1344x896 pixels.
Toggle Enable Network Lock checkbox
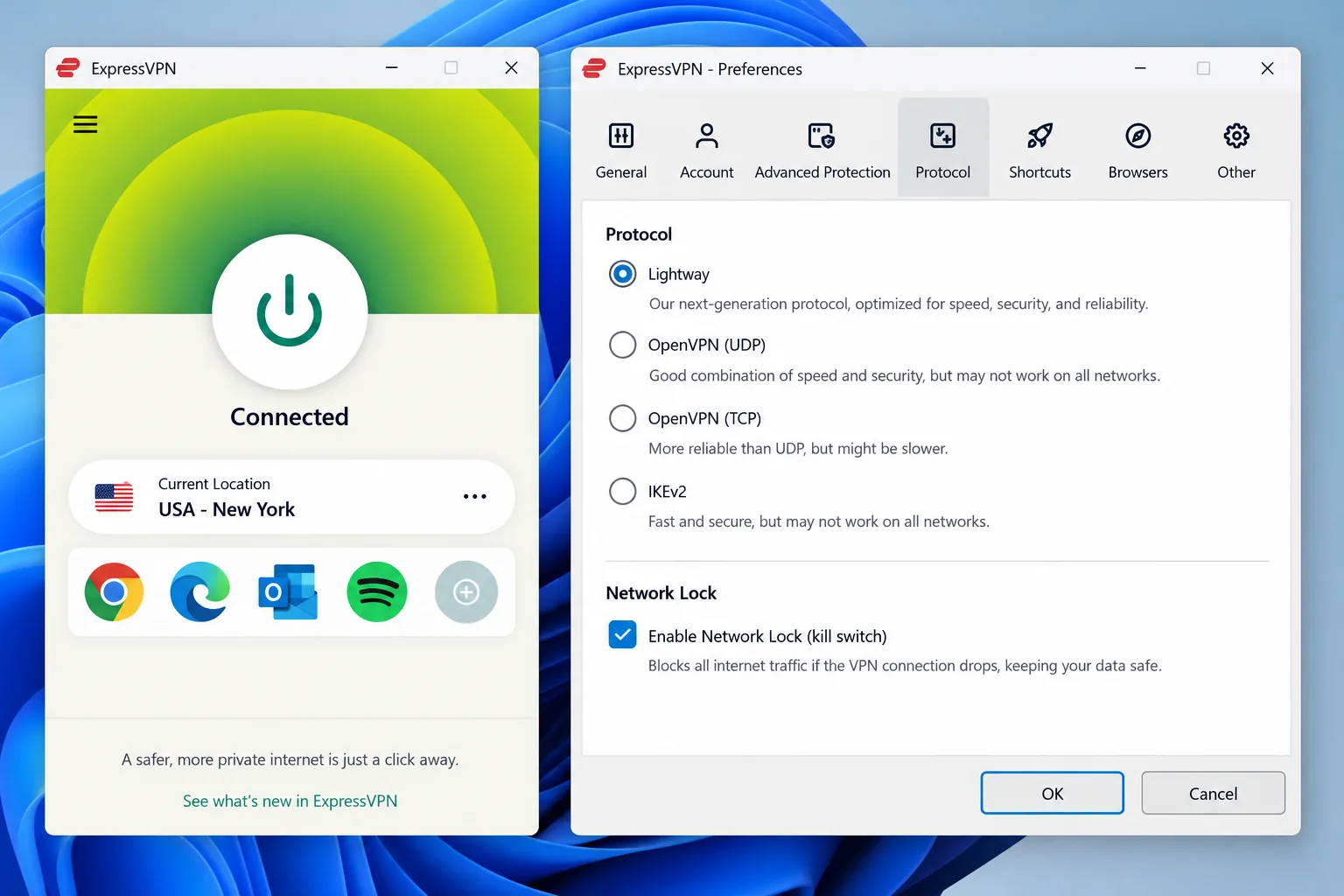click(x=622, y=634)
